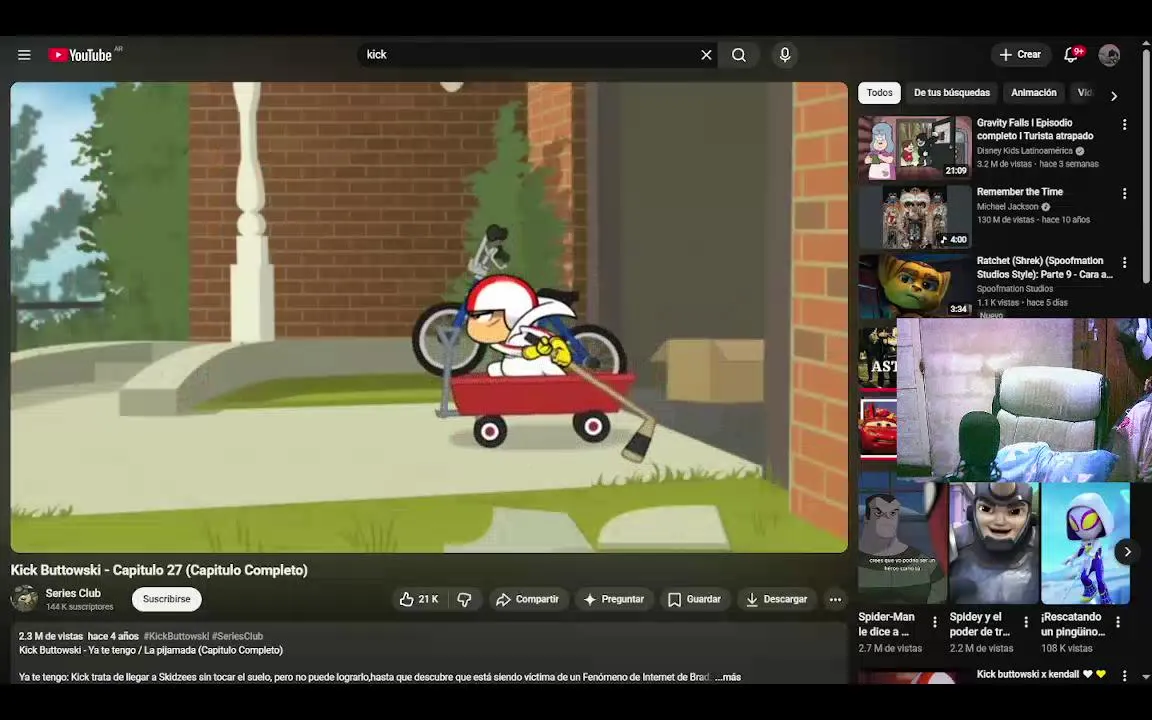Show next shorts with the right arrow
This screenshot has width=1152, height=720.
tap(1127, 552)
